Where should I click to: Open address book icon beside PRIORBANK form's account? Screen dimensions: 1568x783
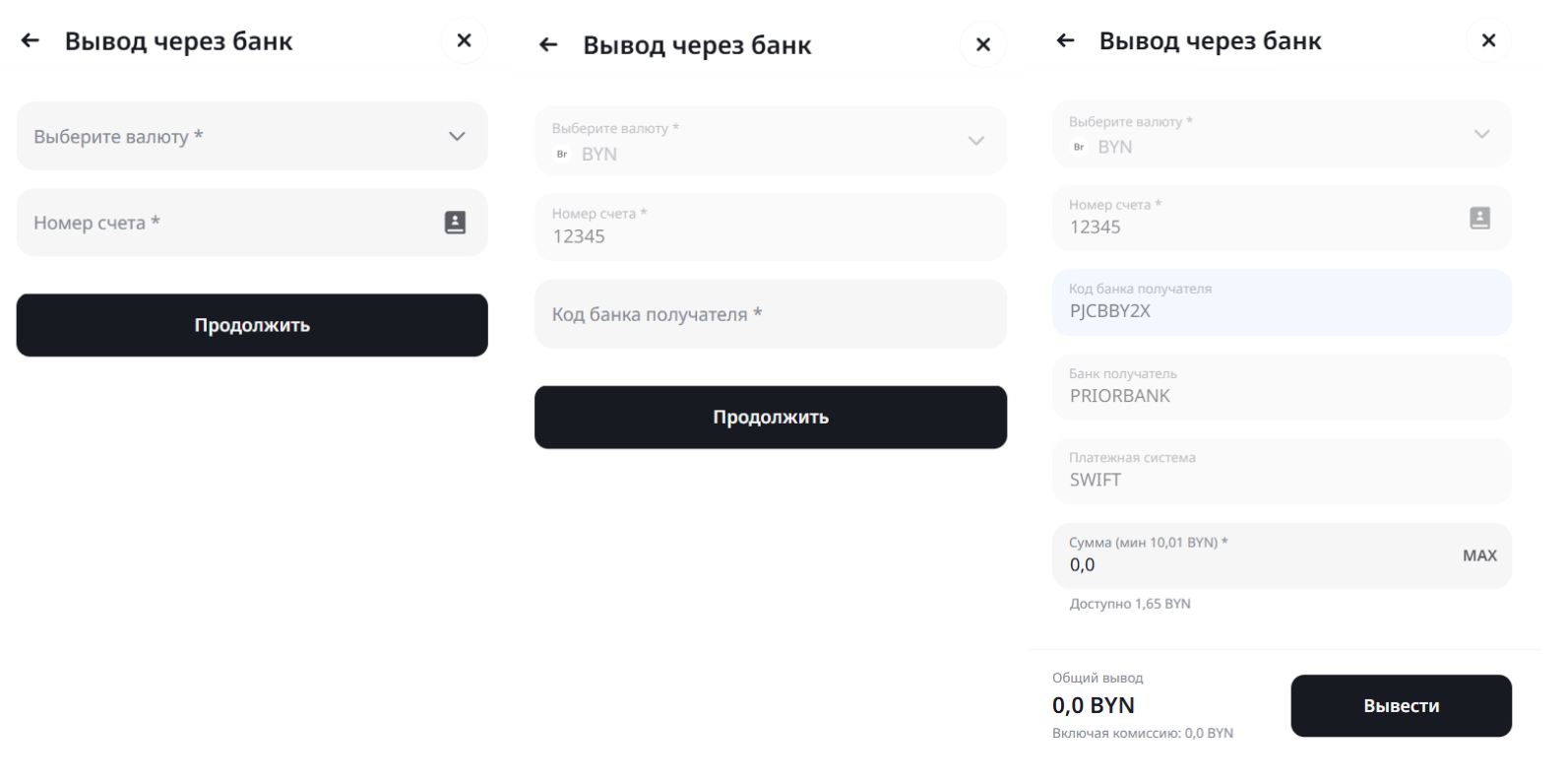[x=1479, y=218]
